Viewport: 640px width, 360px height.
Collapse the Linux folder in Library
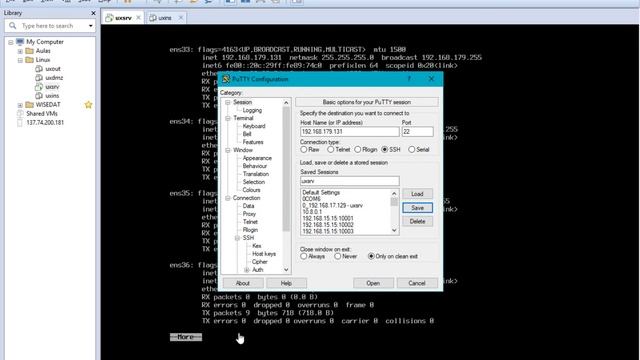20,60
